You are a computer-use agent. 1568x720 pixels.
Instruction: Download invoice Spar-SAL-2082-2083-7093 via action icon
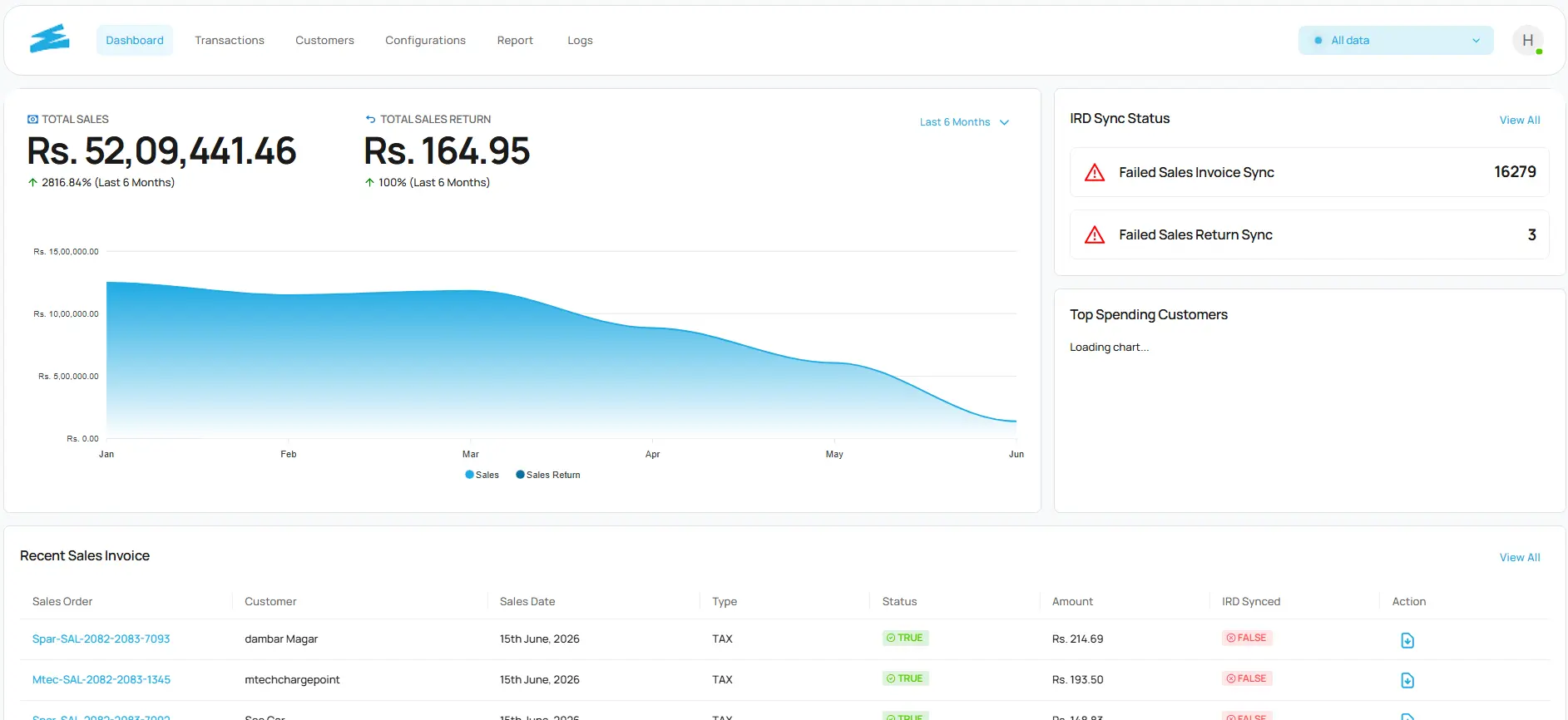(x=1407, y=640)
